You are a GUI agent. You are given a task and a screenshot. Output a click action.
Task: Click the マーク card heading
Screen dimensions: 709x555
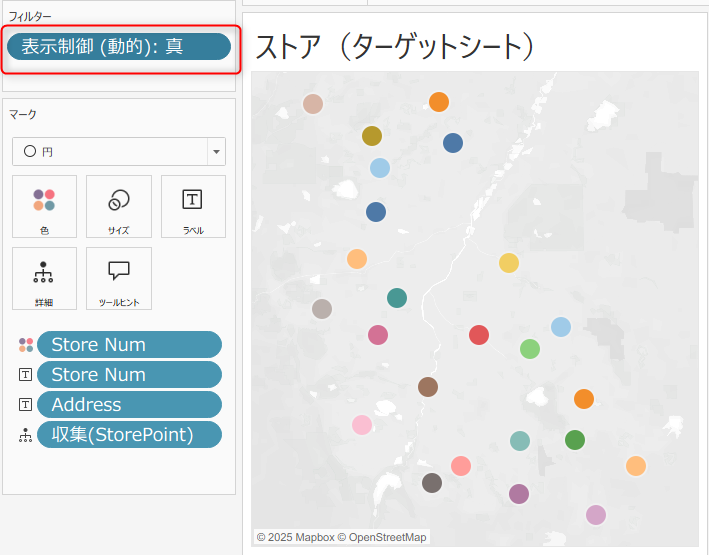point(23,114)
